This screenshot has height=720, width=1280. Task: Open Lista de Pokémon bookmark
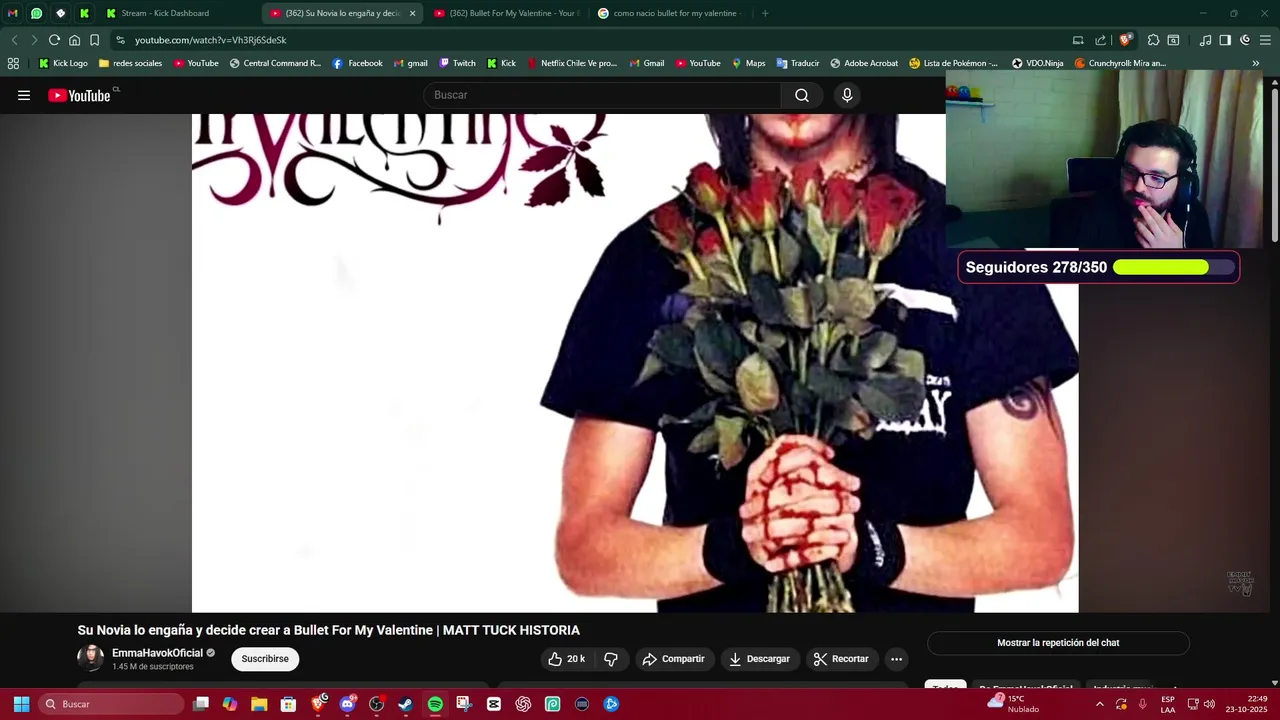click(953, 63)
